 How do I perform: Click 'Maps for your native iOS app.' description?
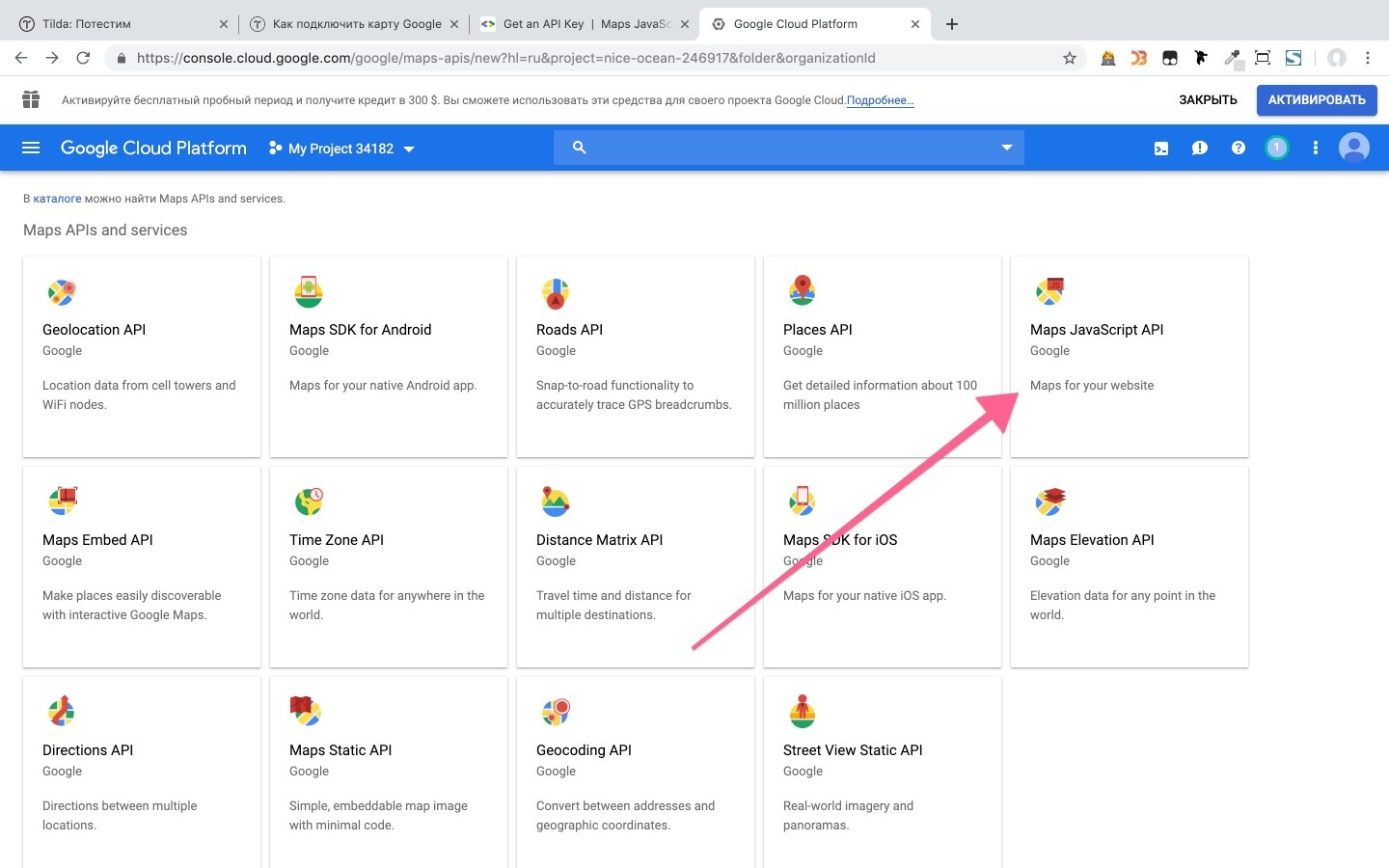(864, 596)
